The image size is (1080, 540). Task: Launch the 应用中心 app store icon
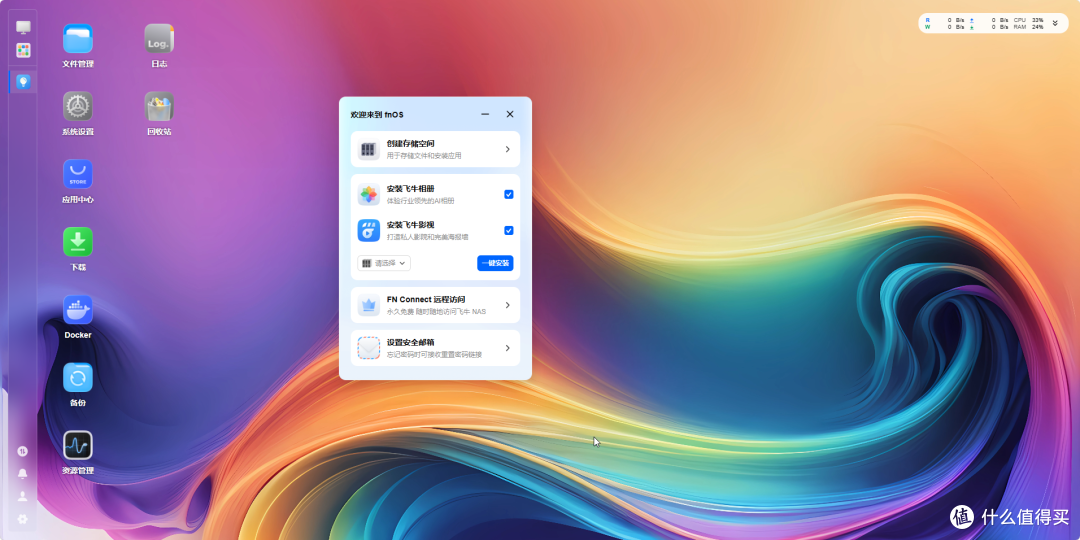click(x=78, y=174)
